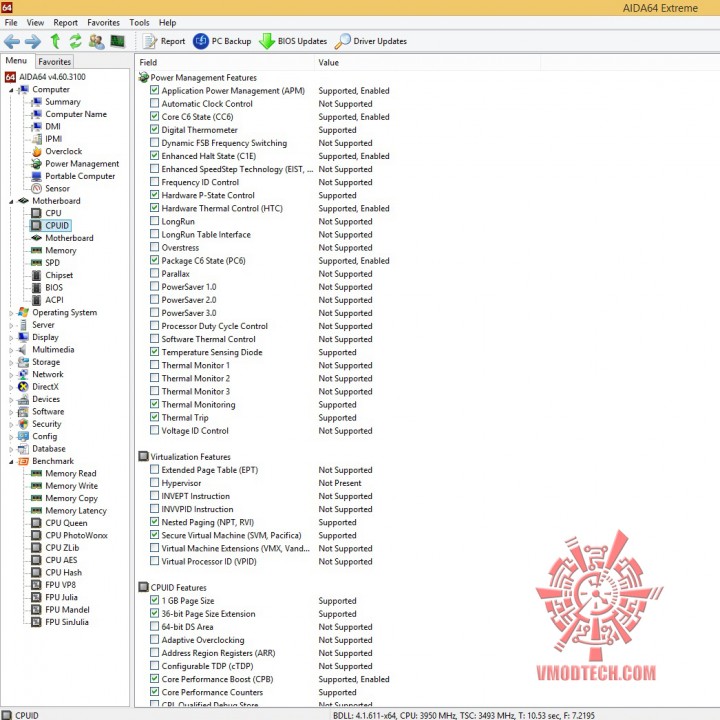The height and width of the screenshot is (720, 720).
Task: Select the Summary tree item
Action: click(56, 101)
